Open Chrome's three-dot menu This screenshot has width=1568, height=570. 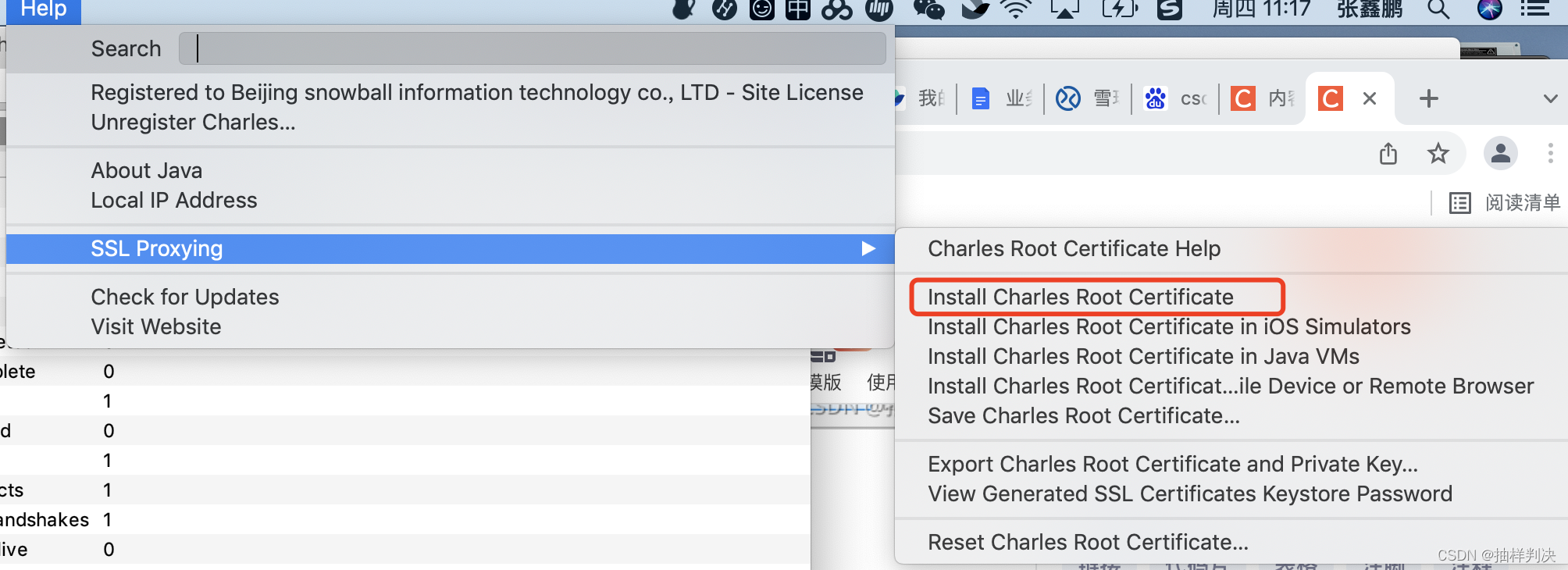pos(1550,153)
